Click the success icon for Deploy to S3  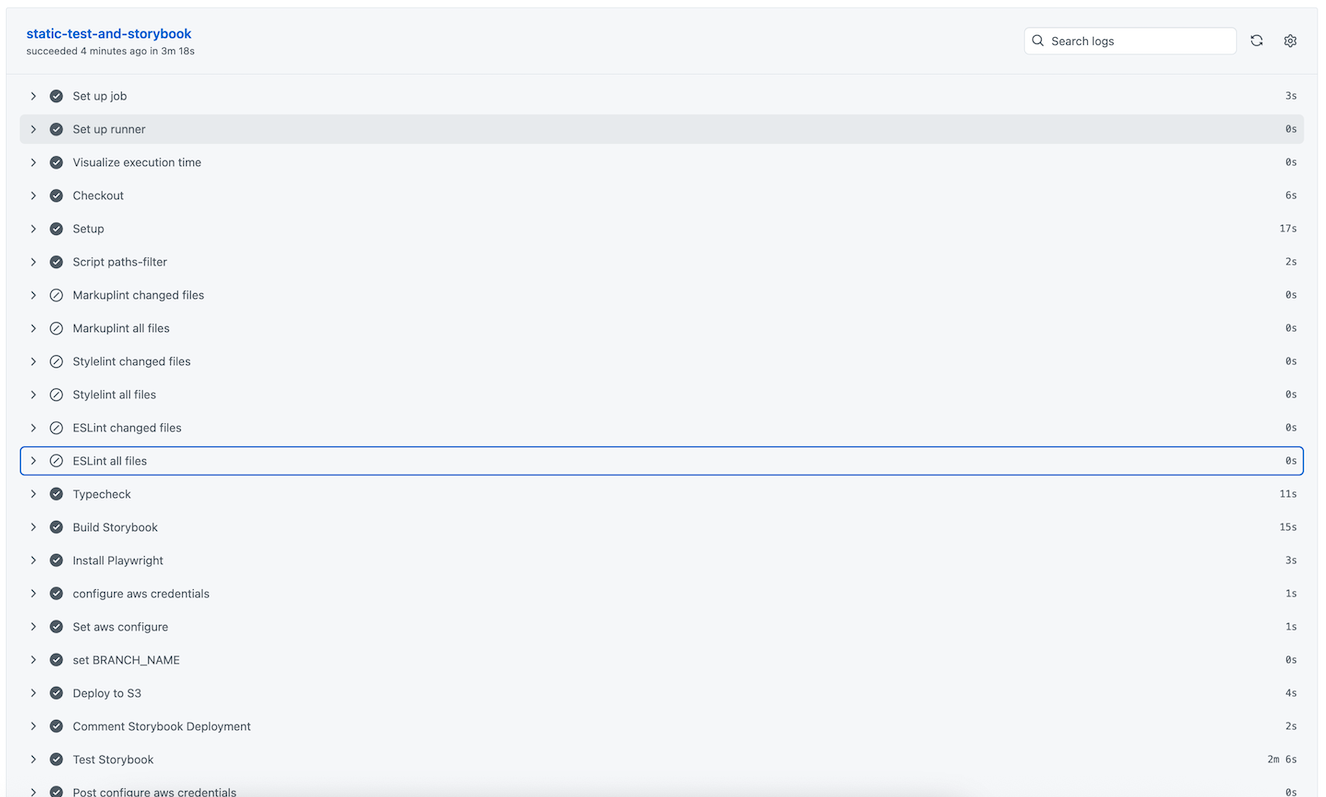(56, 693)
